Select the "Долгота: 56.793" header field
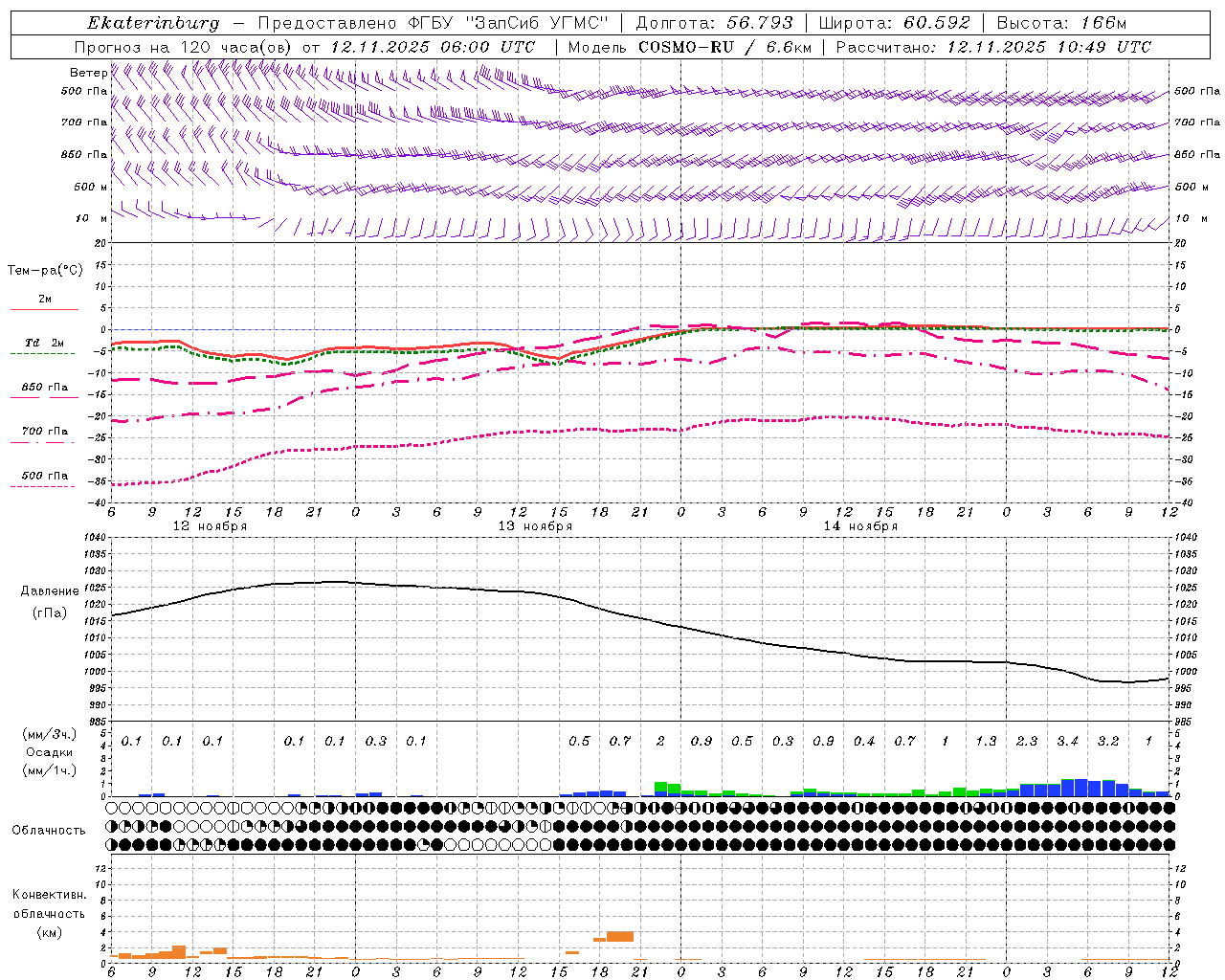Screen dimensions: 1225x980 (x=715, y=23)
